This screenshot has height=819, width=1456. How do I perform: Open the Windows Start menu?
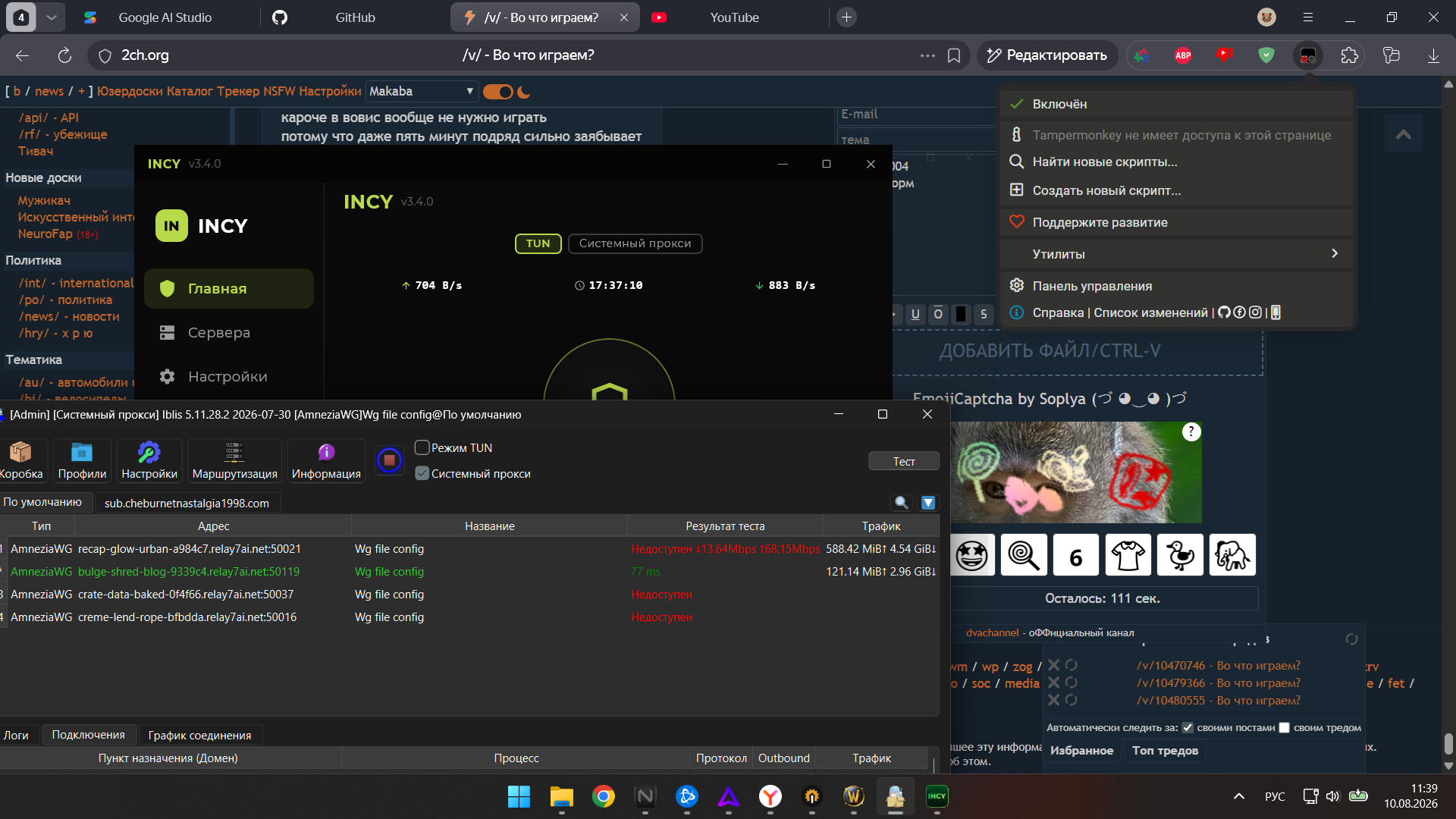coord(519,796)
